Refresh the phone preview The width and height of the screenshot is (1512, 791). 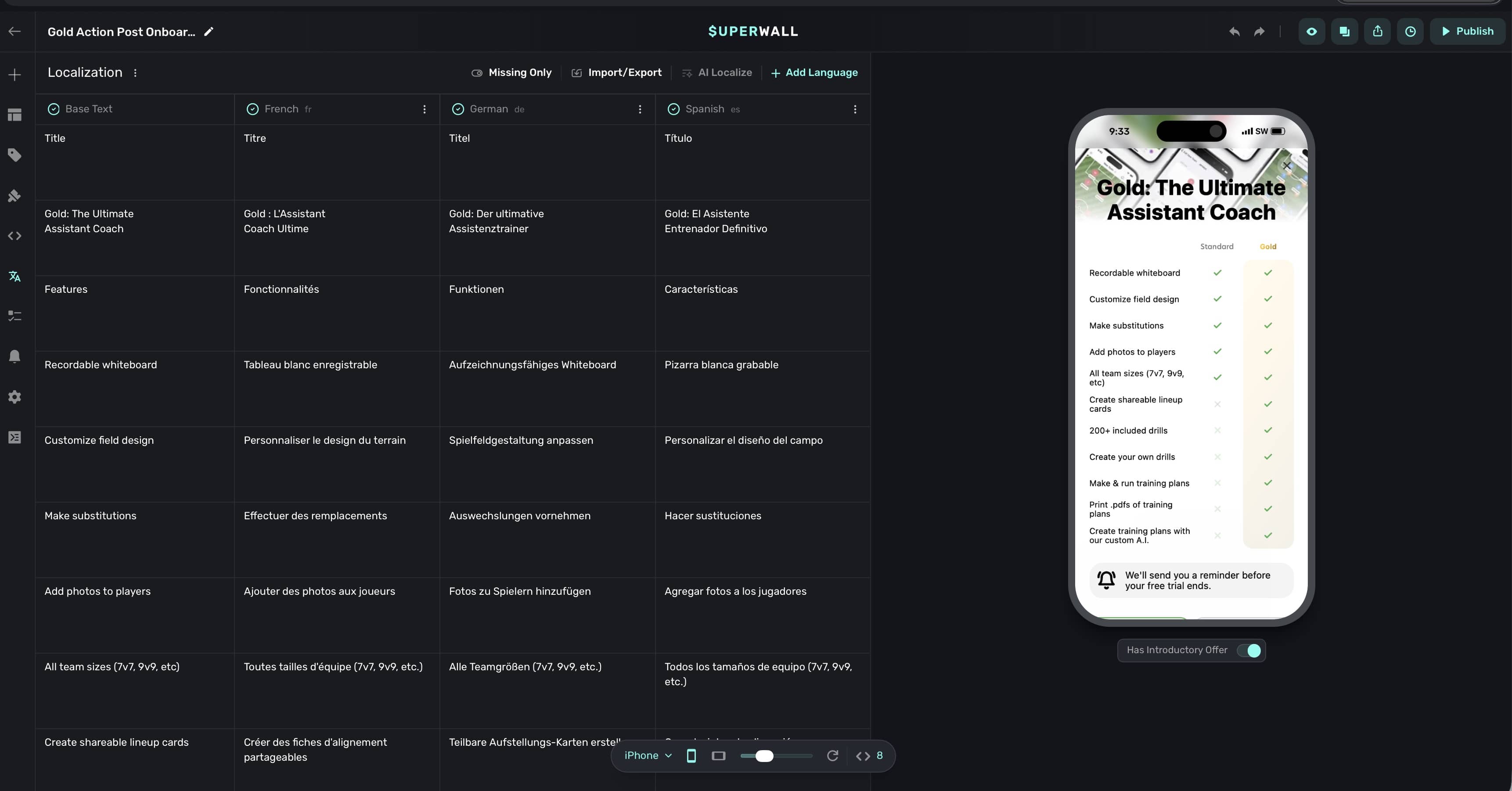click(x=832, y=756)
